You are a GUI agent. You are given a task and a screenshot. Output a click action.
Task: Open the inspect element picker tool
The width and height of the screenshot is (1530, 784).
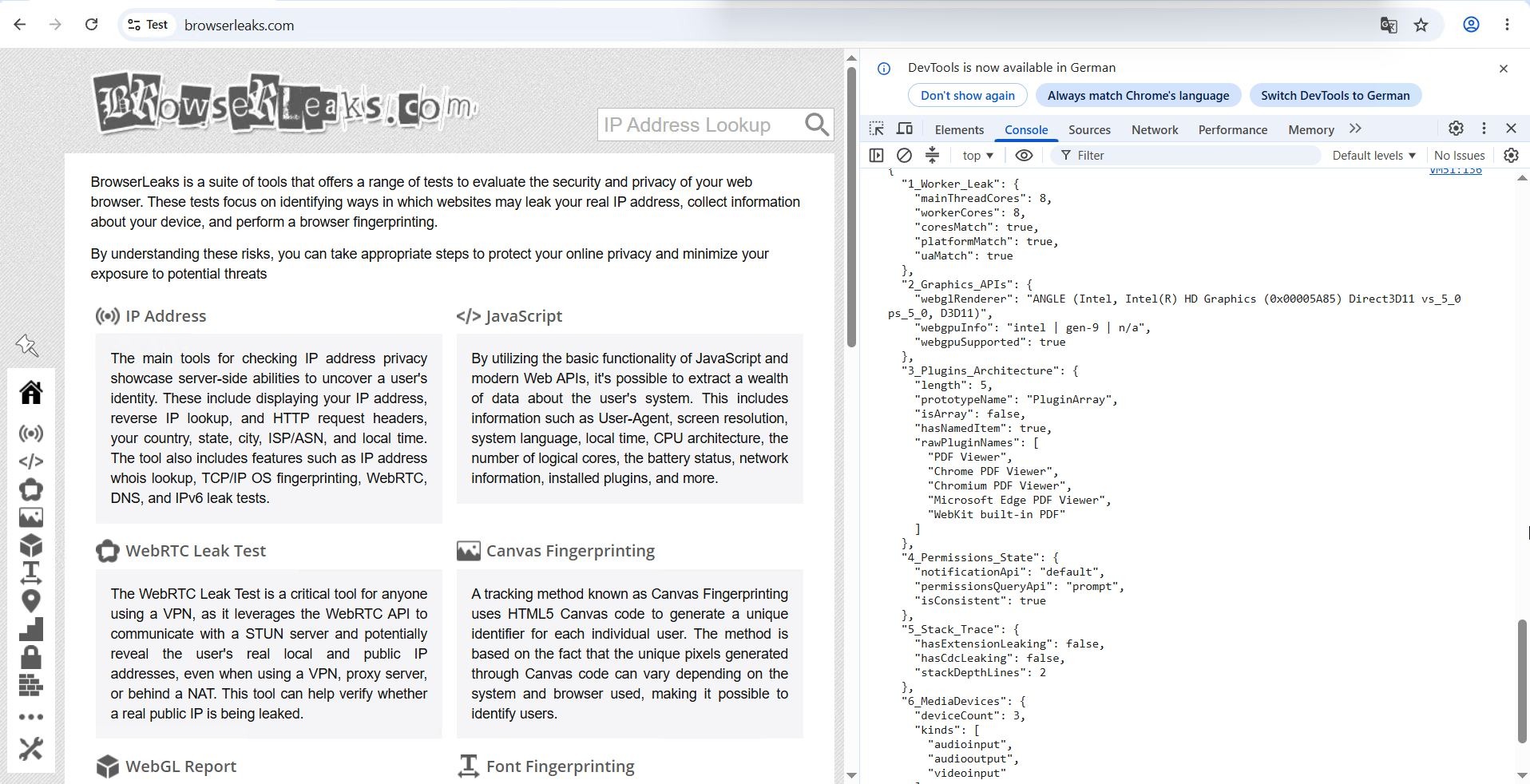[x=877, y=129]
